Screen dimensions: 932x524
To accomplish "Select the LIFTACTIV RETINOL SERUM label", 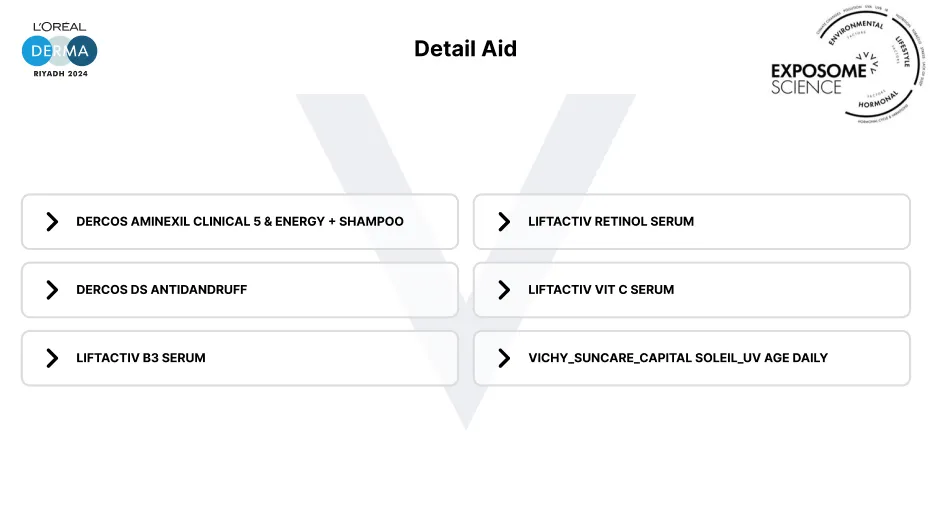I will [611, 222].
